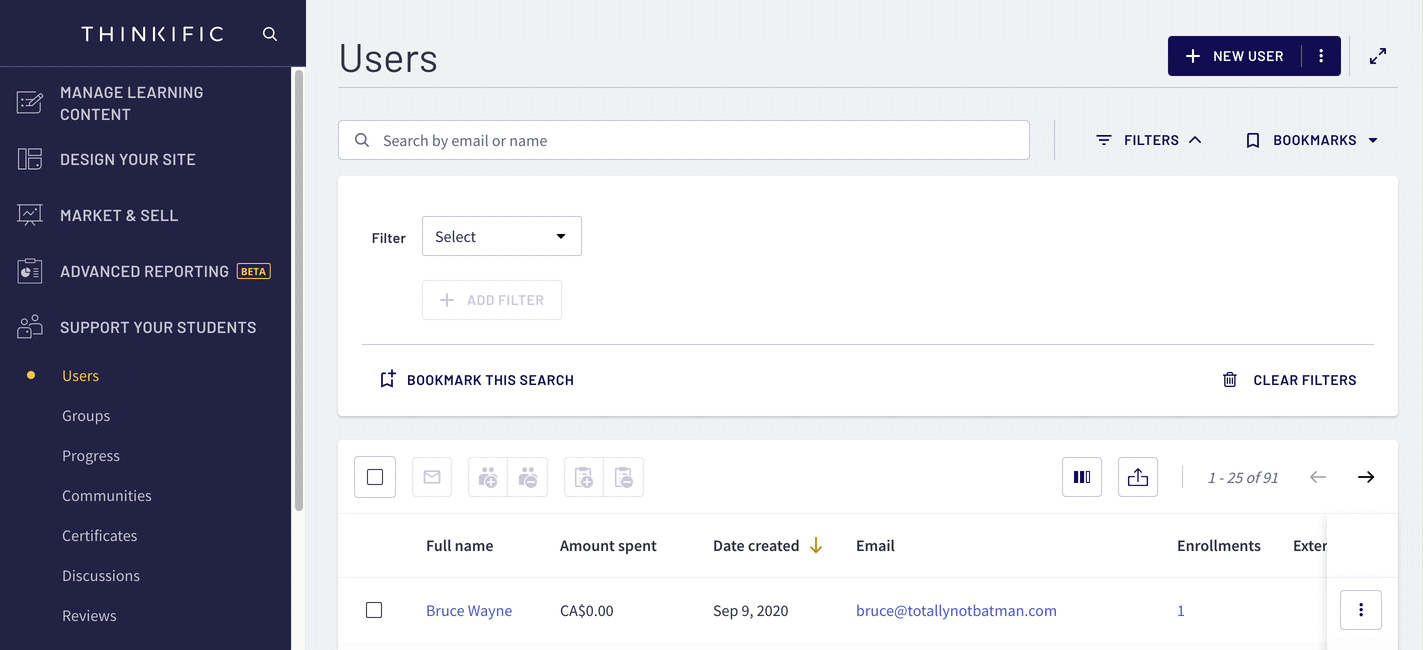The width and height of the screenshot is (1423, 650).
Task: Click the export users icon
Action: [1138, 478]
